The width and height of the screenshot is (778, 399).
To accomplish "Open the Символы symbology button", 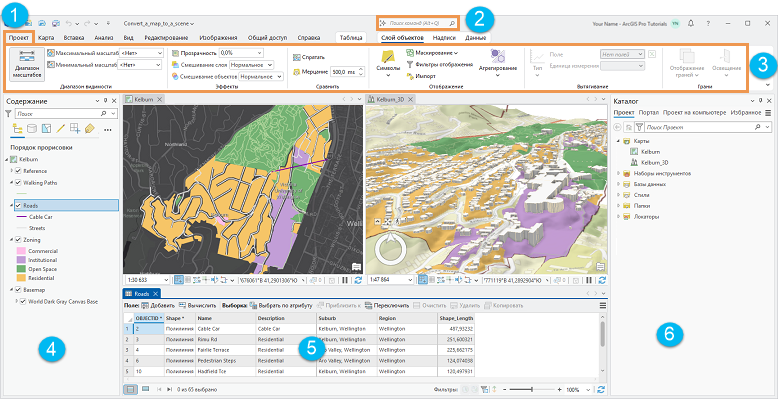I will 388,63.
